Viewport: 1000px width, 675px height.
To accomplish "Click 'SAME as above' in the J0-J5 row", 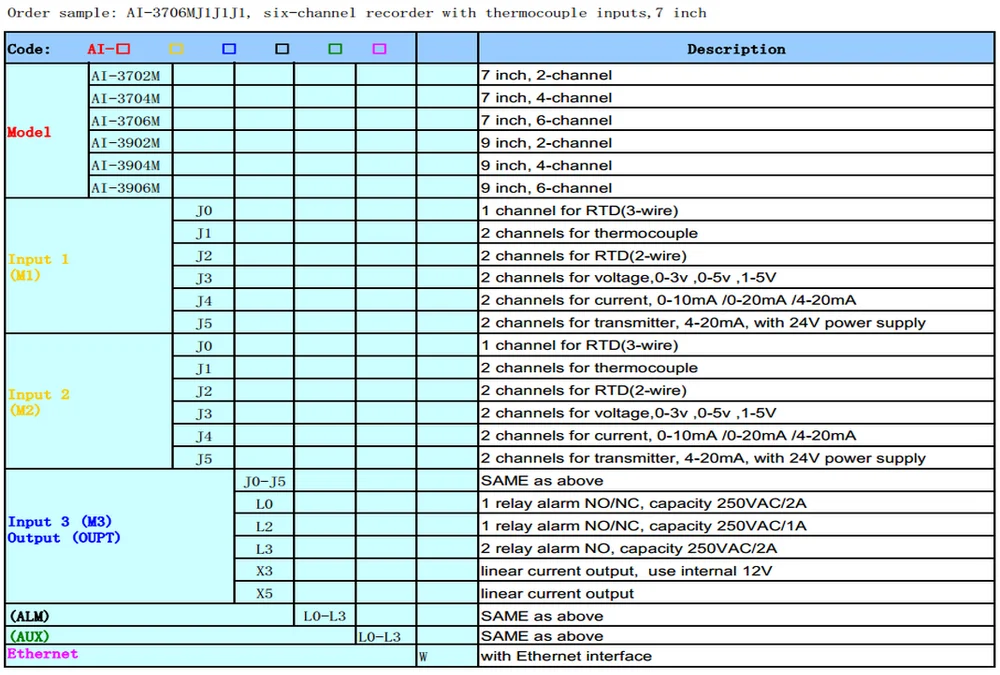I will coord(542,481).
